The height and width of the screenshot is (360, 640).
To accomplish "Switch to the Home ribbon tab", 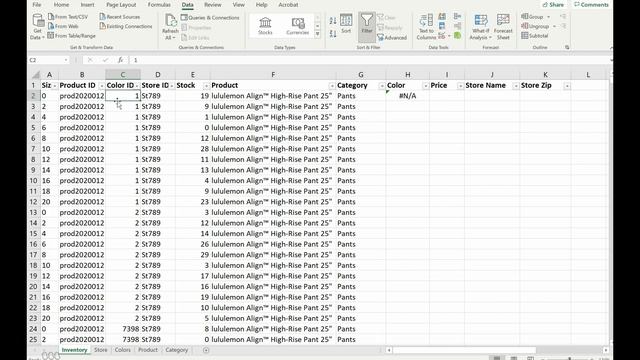I will coord(61,5).
